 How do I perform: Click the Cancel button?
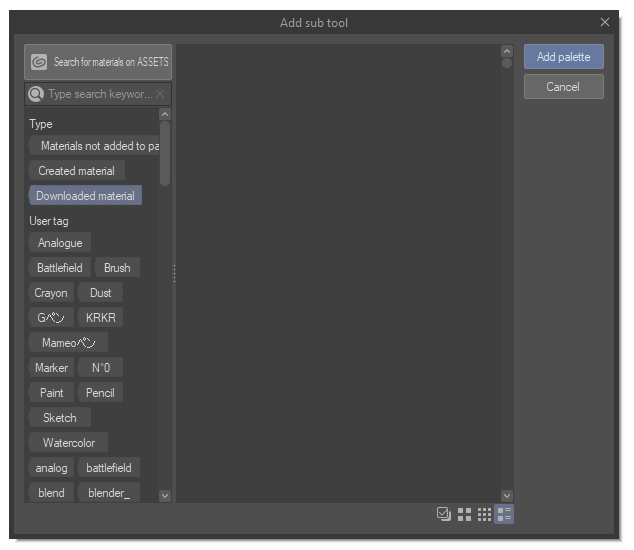563,87
